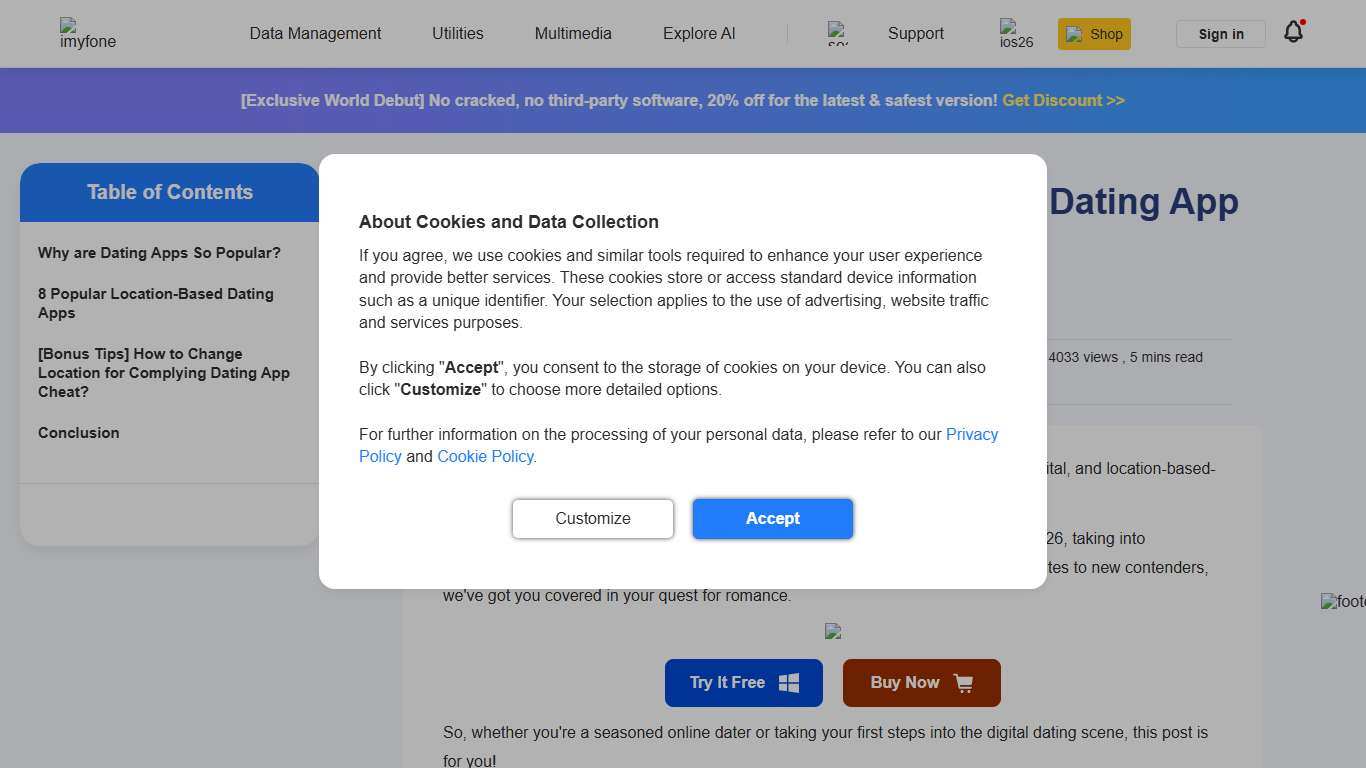Click the iOS 26 icon in header
This screenshot has height=768, width=1366.
1016,33
